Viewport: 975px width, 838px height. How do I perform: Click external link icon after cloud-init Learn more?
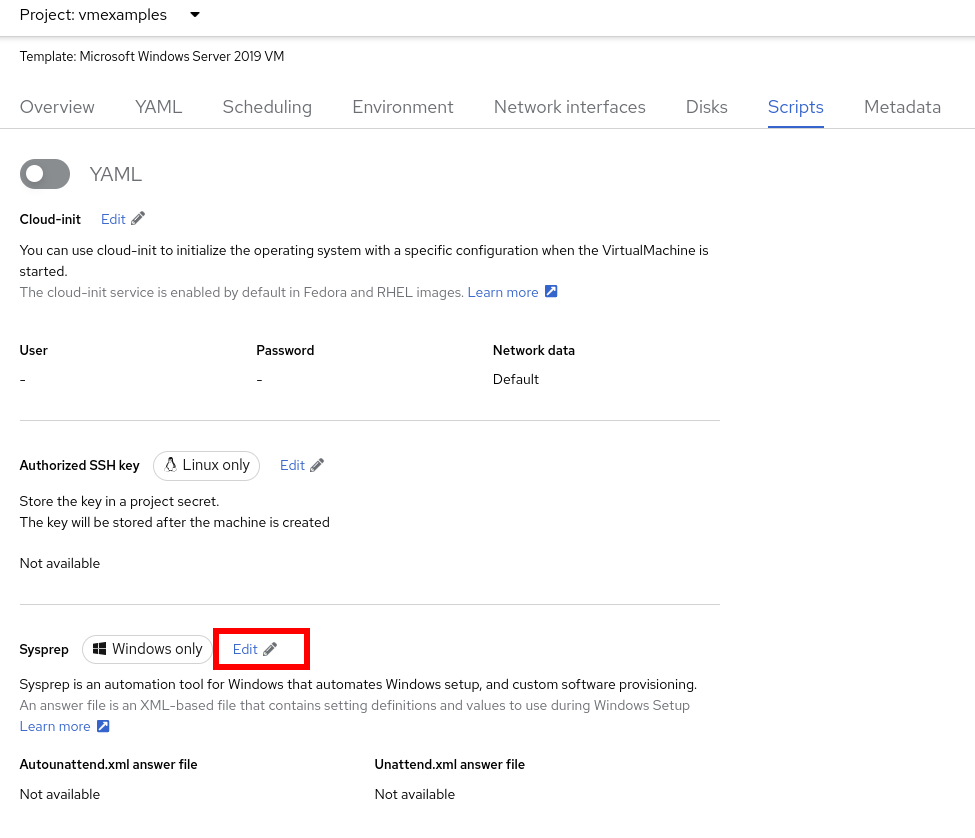pyautogui.click(x=551, y=292)
